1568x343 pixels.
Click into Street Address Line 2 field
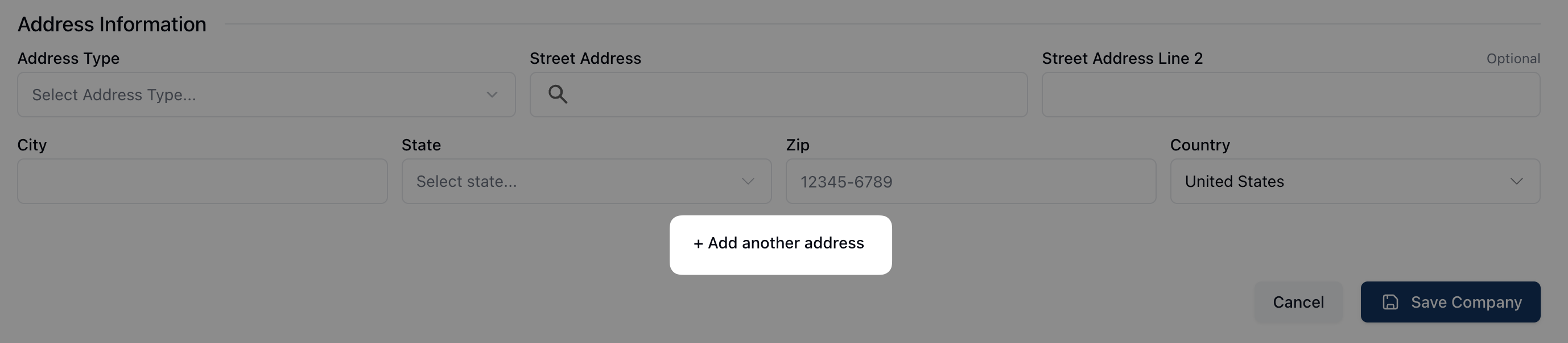pos(1290,95)
